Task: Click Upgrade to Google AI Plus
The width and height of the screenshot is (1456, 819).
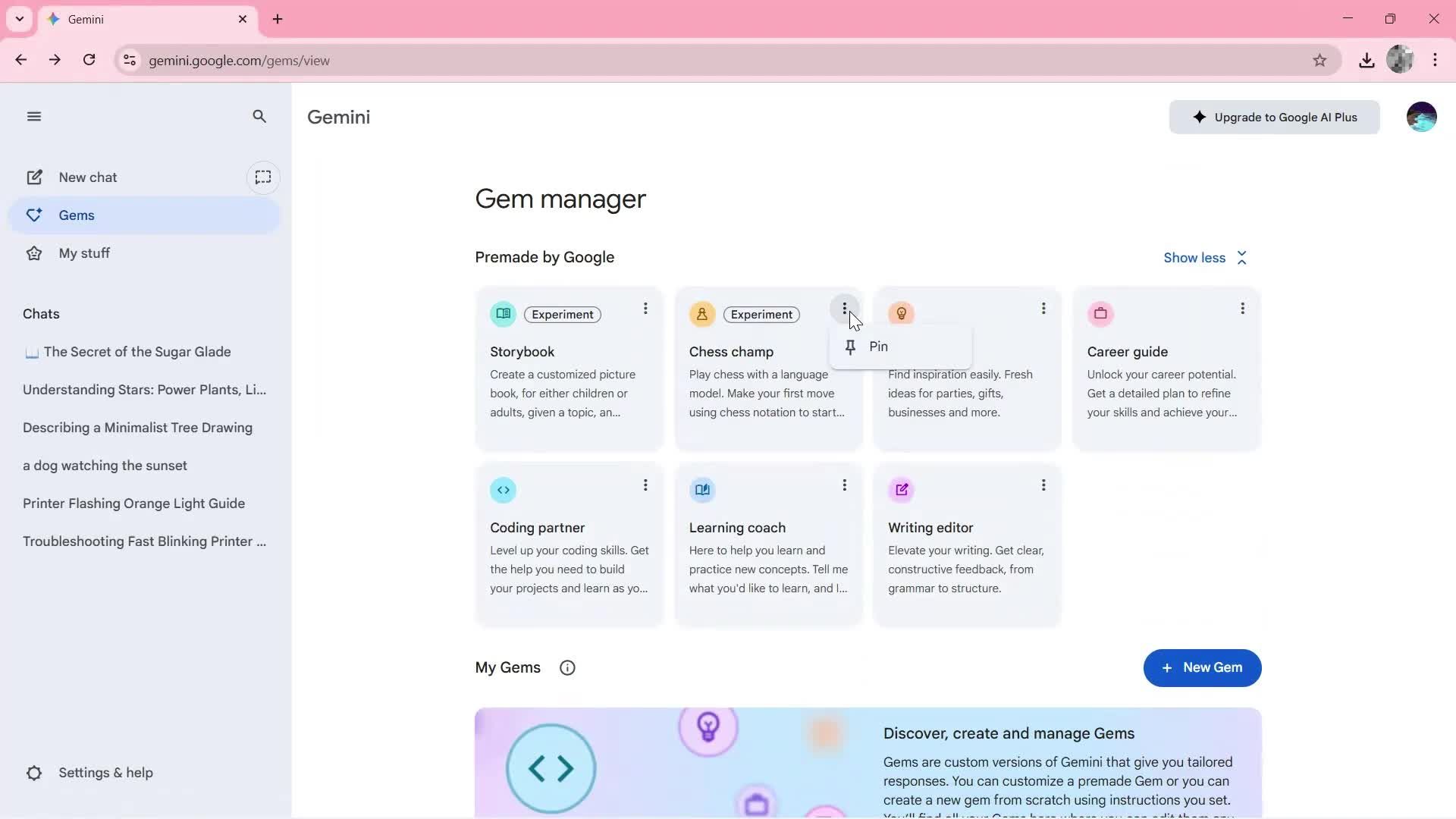Action: [x=1275, y=117]
